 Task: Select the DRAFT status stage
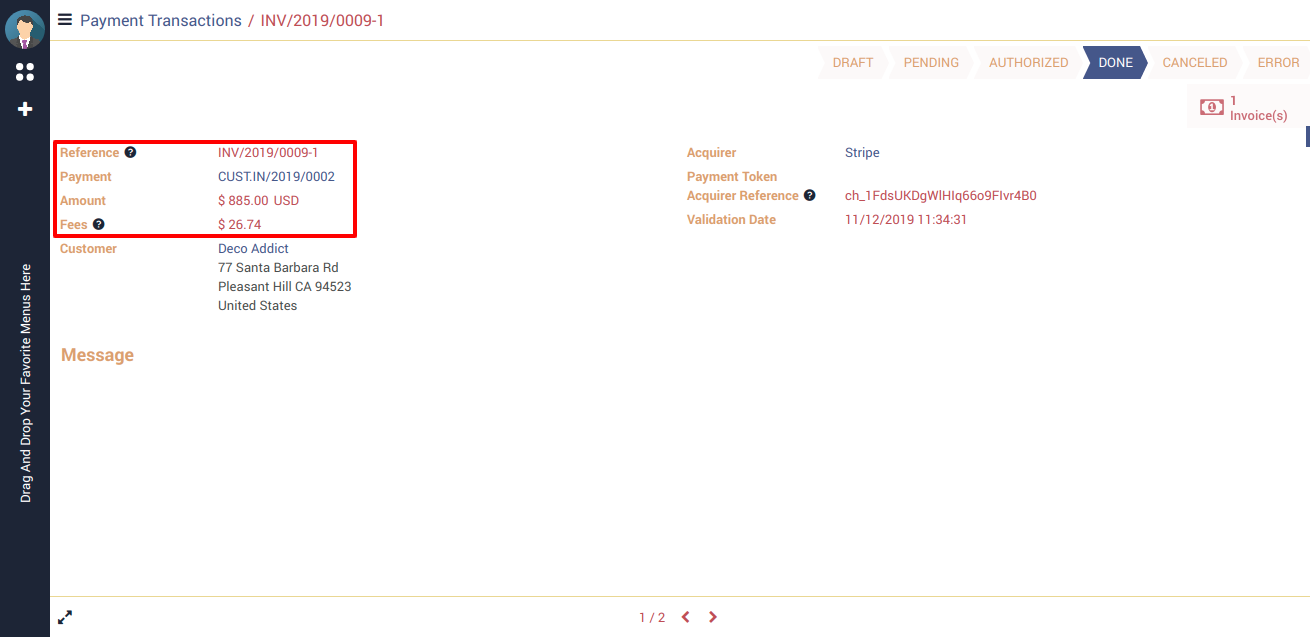click(852, 62)
